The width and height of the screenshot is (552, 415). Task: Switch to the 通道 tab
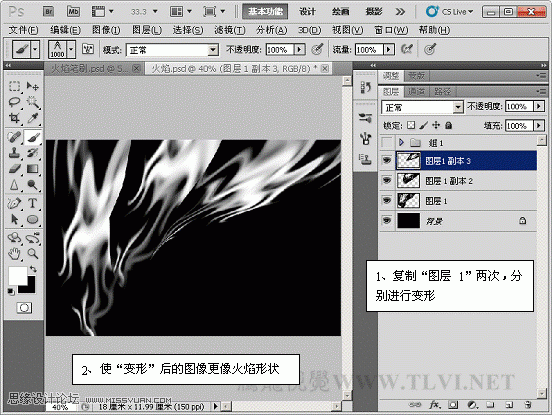(x=416, y=92)
